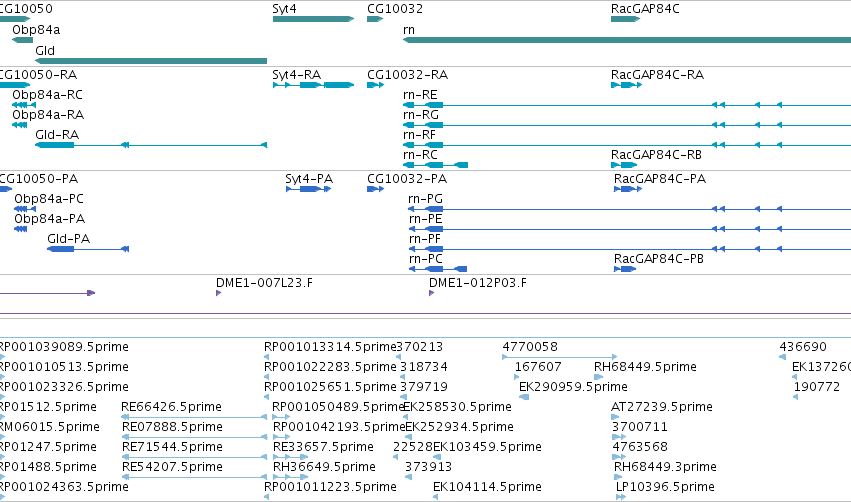Open EST EK258530.5prime
Image resolution: width=851 pixels, height=502 pixels.
point(458,407)
